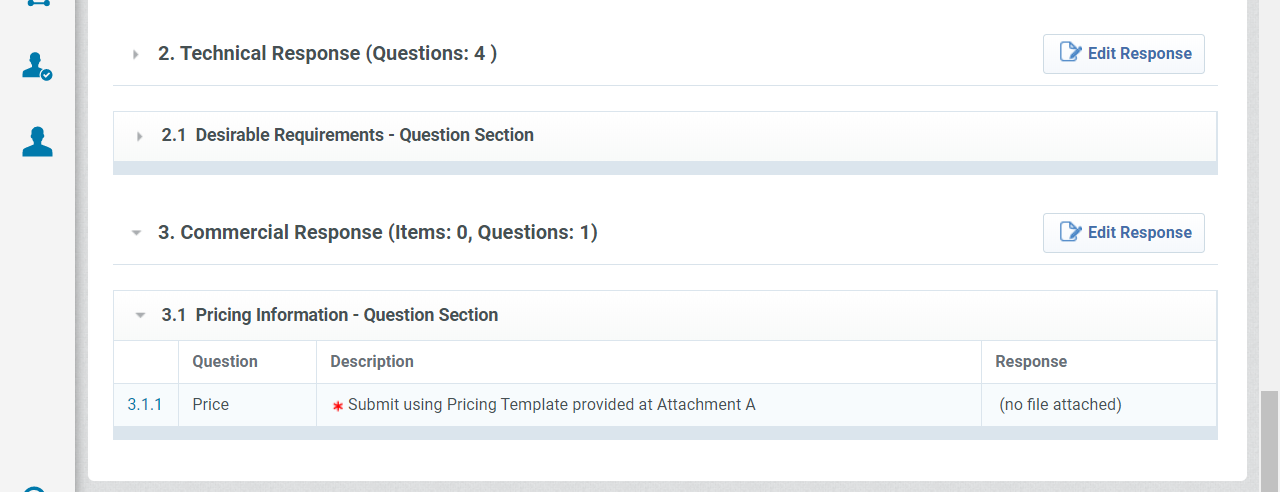Image resolution: width=1280 pixels, height=492 pixels.
Task: Click the partially visible top sidebar icon
Action: (37, 3)
